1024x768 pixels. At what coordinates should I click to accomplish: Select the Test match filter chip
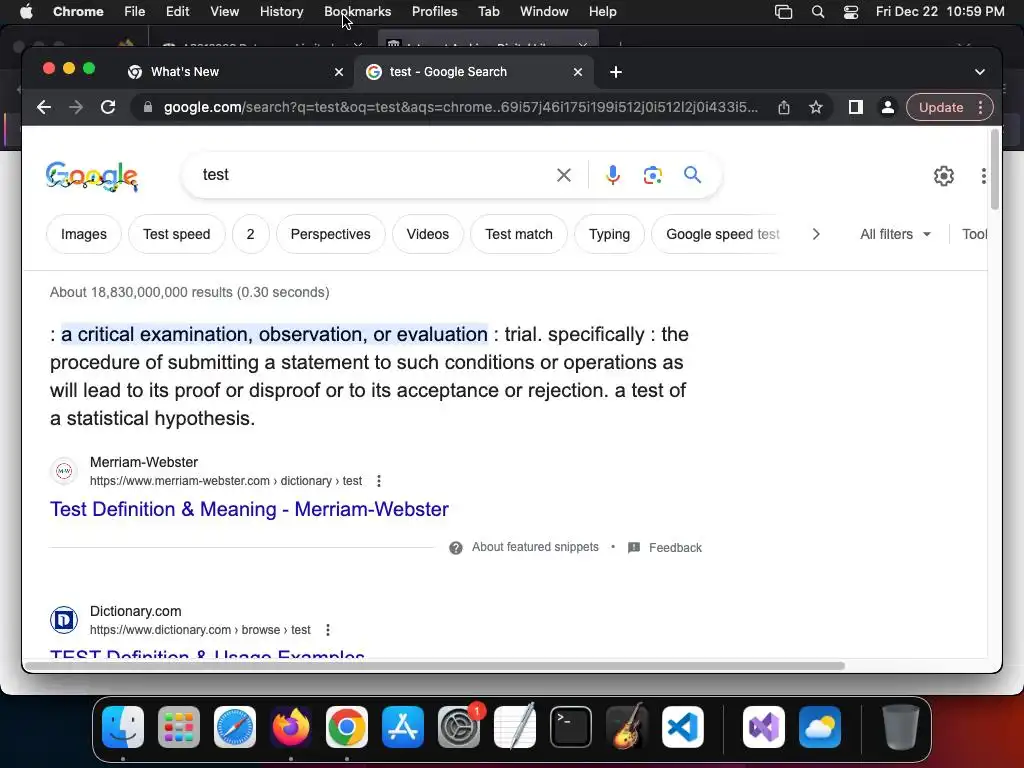pos(519,234)
